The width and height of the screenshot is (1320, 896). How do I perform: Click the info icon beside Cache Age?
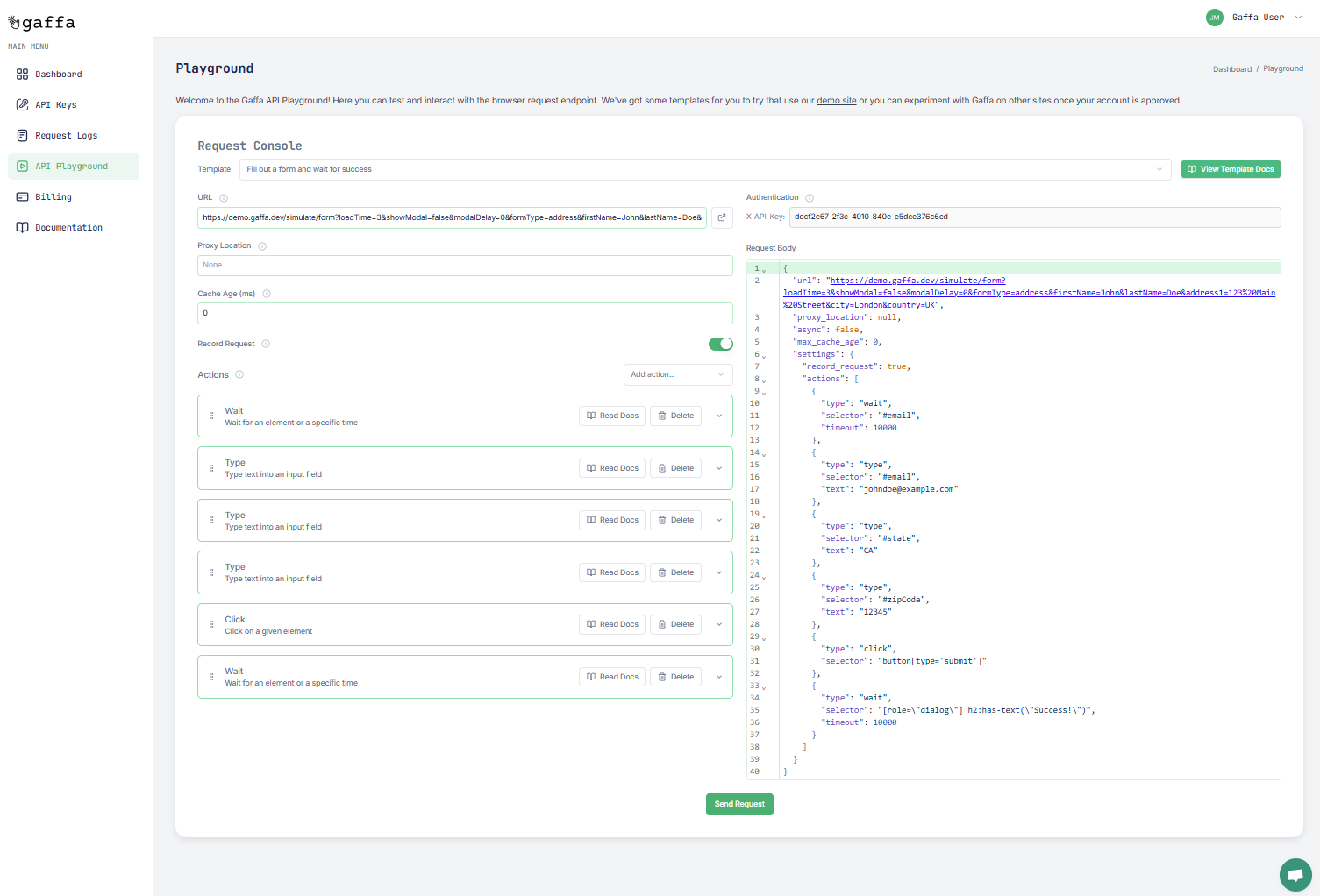pos(267,295)
